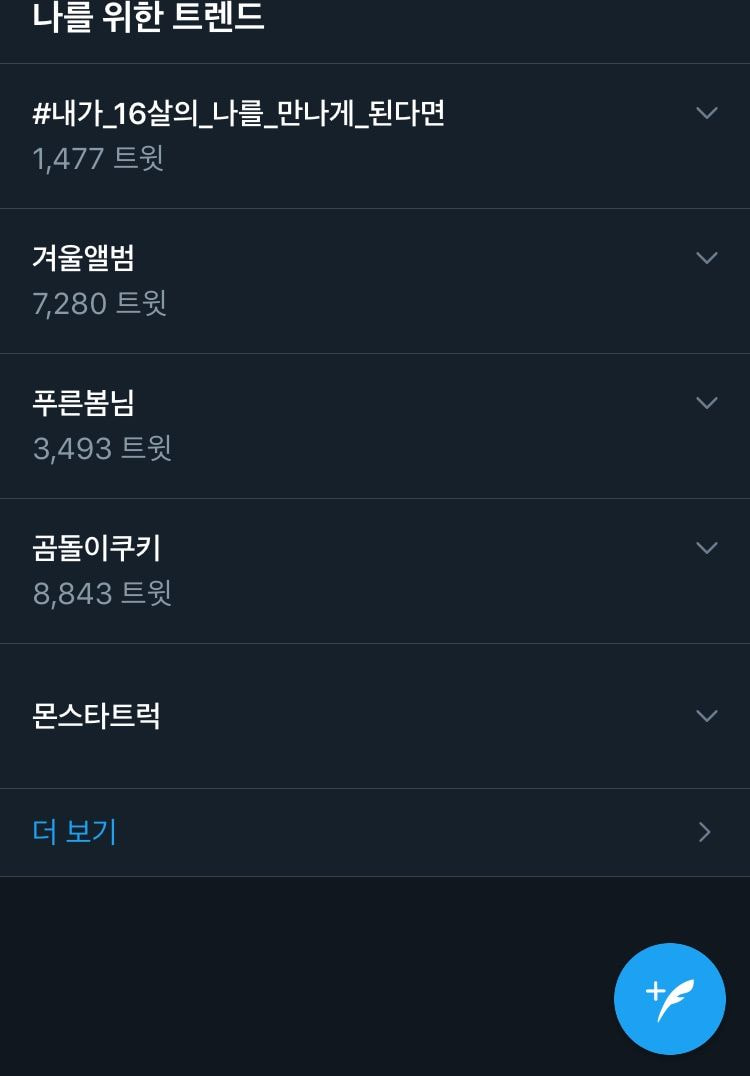Click the right arrow beside 더 보기
The height and width of the screenshot is (1076, 750).
point(705,832)
